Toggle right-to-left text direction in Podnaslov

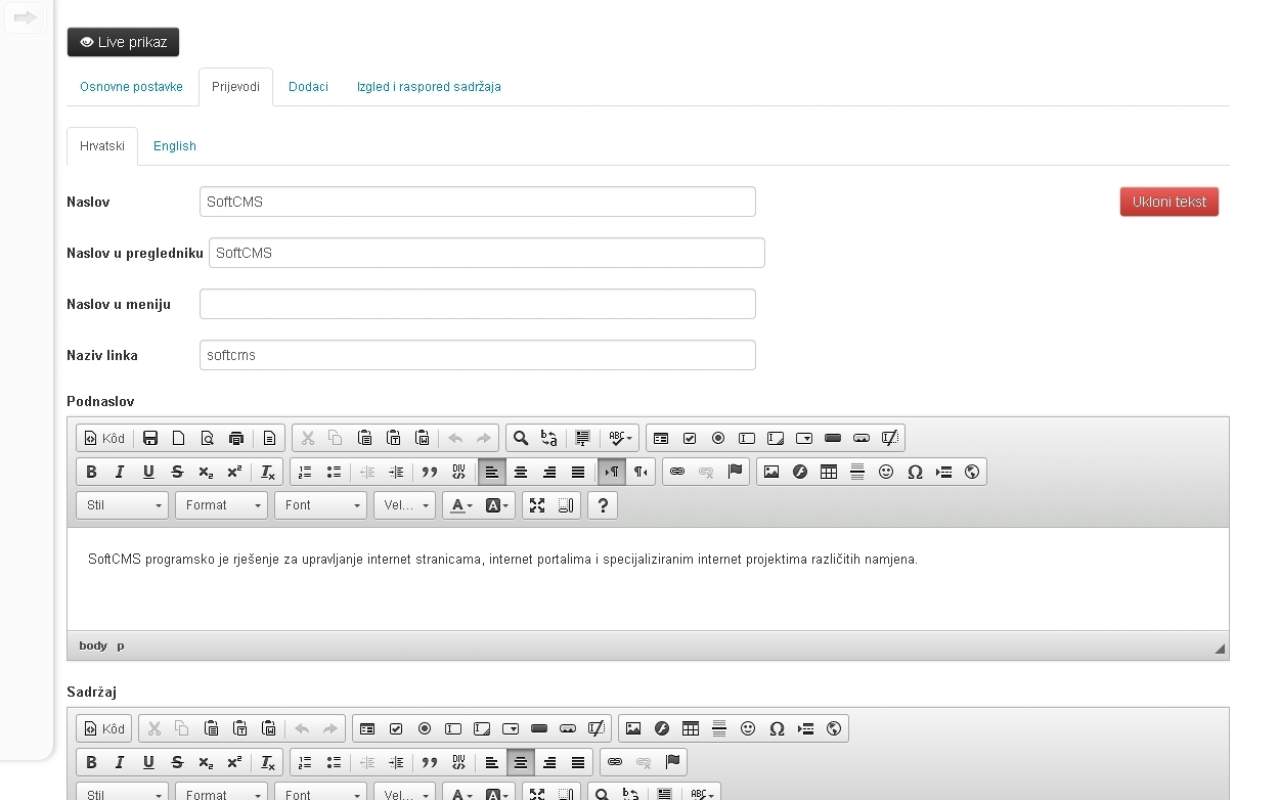[x=641, y=472]
